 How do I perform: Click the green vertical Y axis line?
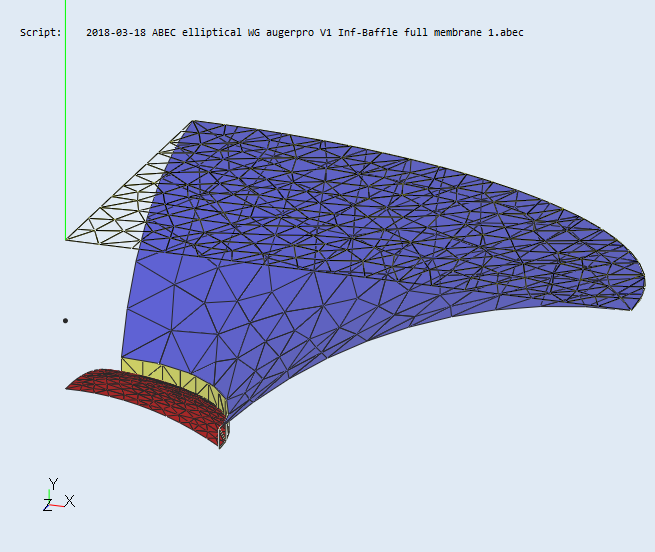pyautogui.click(x=66, y=120)
